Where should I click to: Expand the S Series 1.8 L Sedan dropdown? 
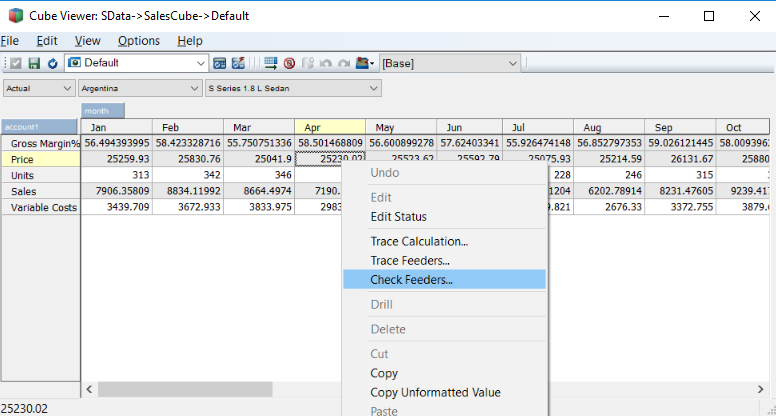click(x=374, y=89)
